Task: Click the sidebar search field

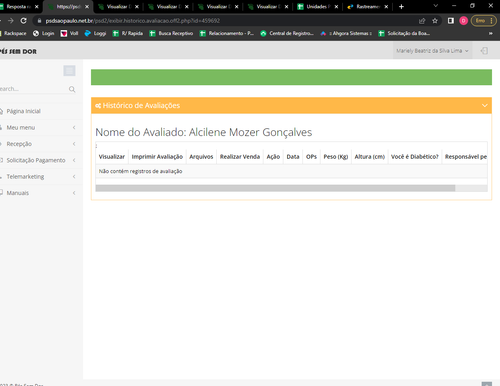Action: [33, 89]
